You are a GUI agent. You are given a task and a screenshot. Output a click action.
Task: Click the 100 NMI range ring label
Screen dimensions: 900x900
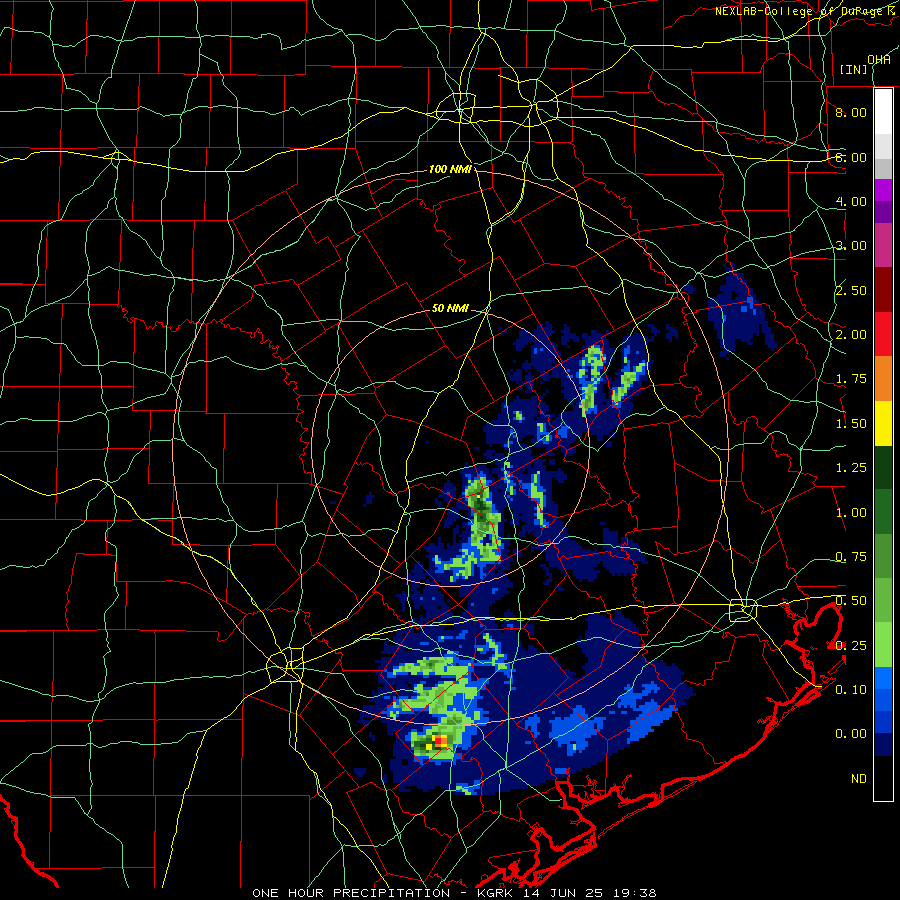pos(451,169)
